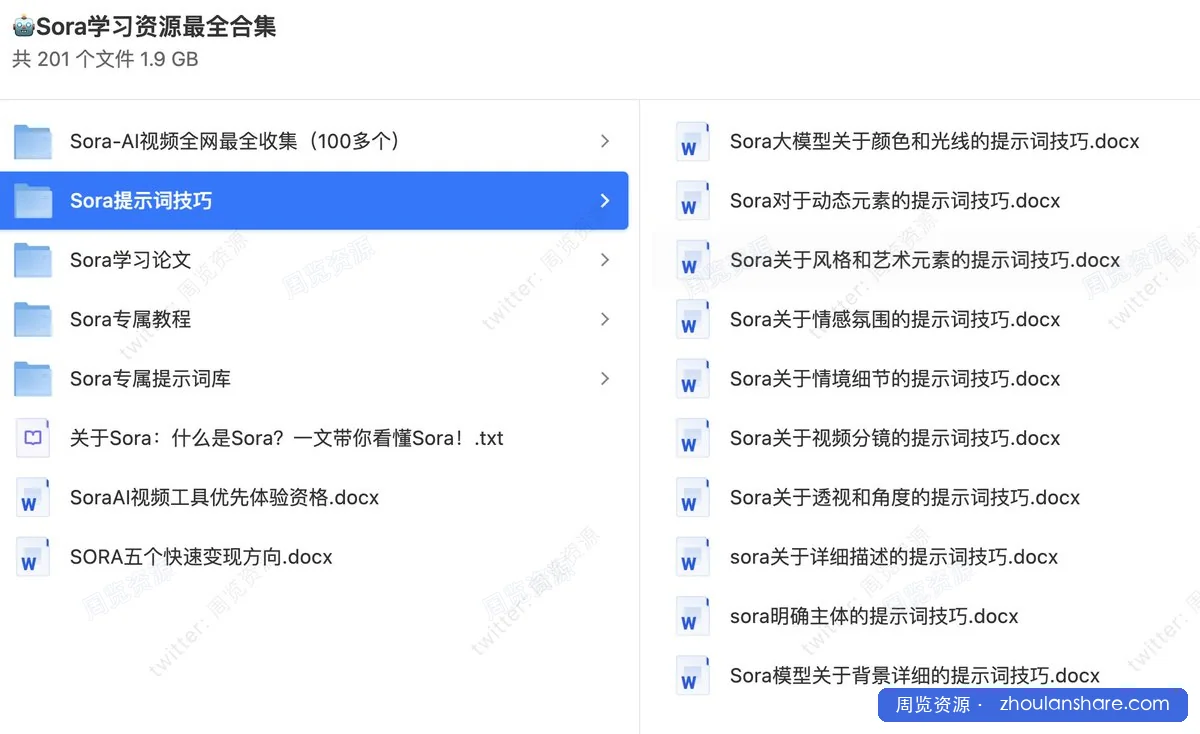This screenshot has width=1200, height=734.
Task: Select Sora模型关于背景详细的提示词技巧.docx
Action: click(x=915, y=675)
